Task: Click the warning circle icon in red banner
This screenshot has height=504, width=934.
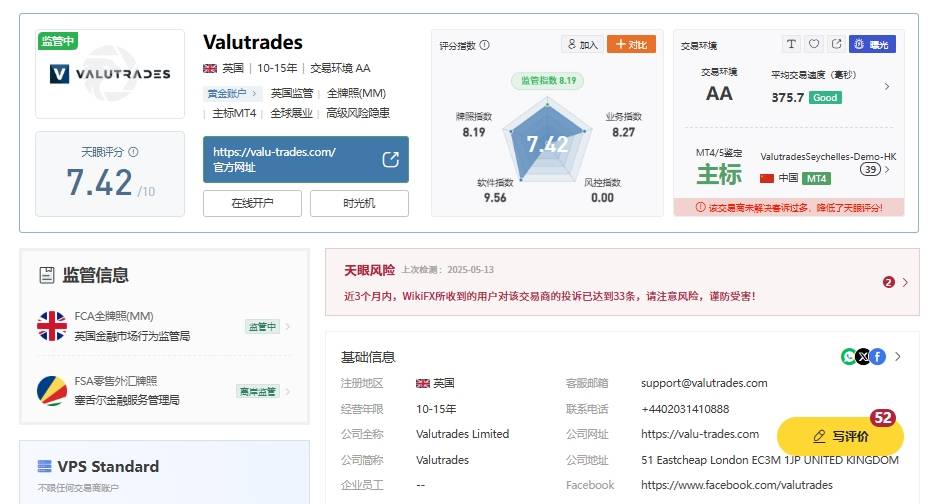Action: point(700,207)
